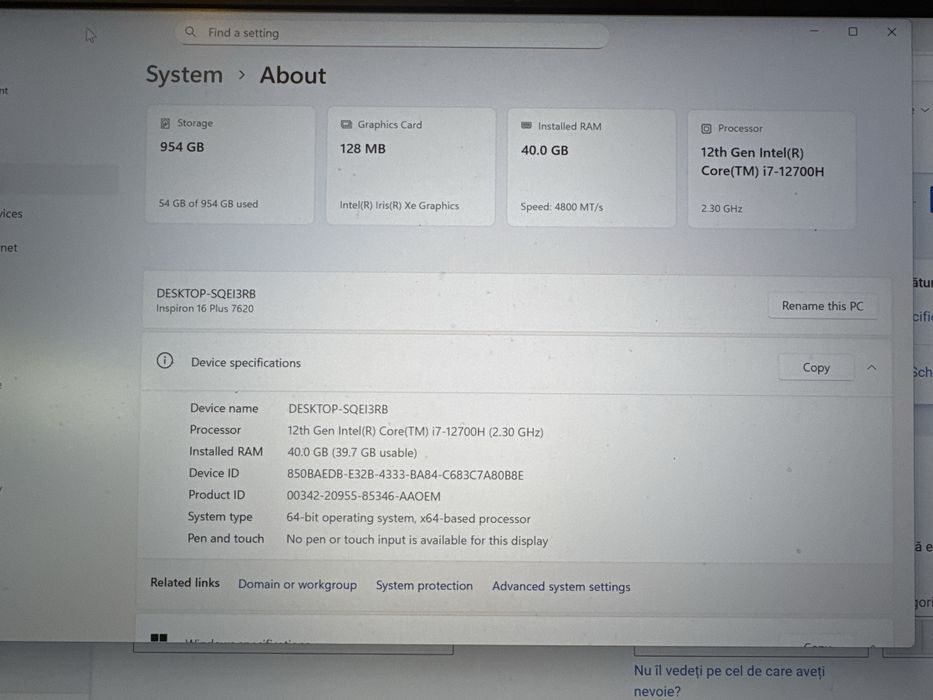The image size is (933, 700).
Task: Click the About breadcrumb heading
Action: pyautogui.click(x=293, y=76)
